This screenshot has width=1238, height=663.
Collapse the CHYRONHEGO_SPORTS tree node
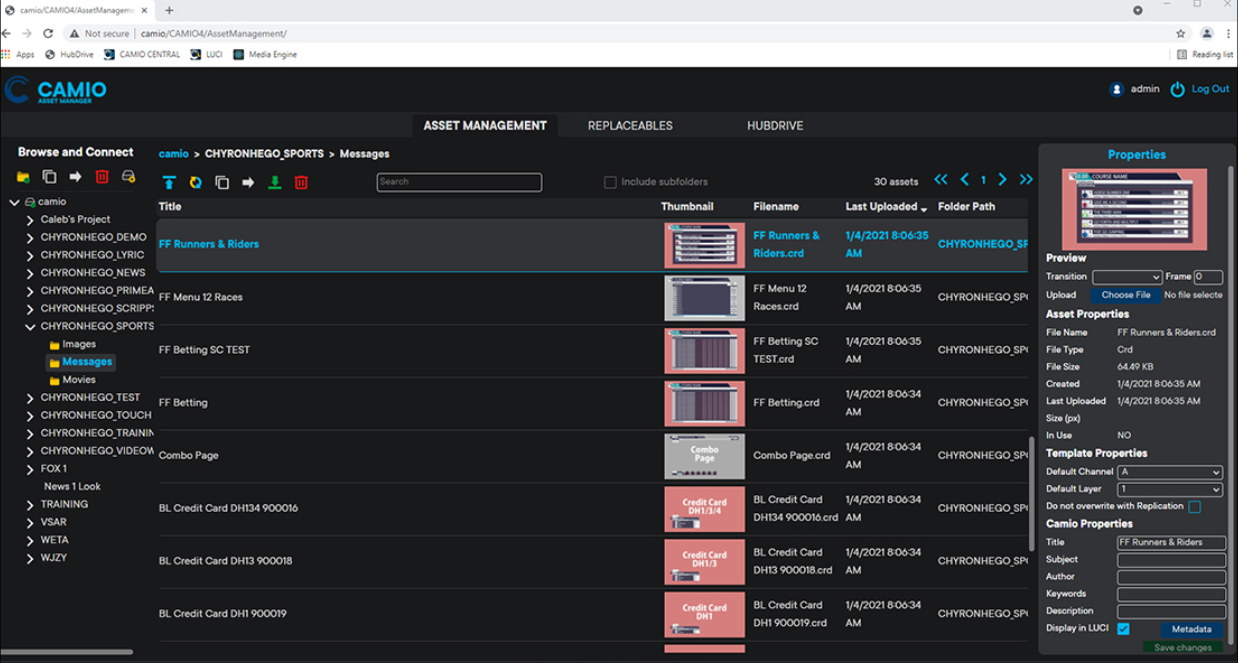click(x=29, y=325)
